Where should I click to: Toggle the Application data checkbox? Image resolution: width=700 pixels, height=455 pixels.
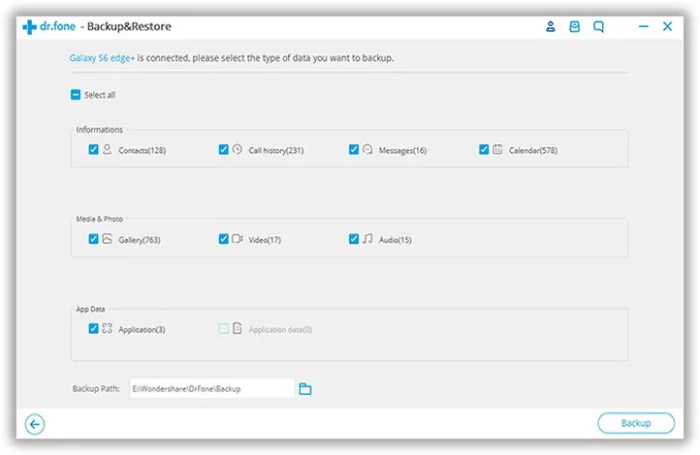click(224, 328)
